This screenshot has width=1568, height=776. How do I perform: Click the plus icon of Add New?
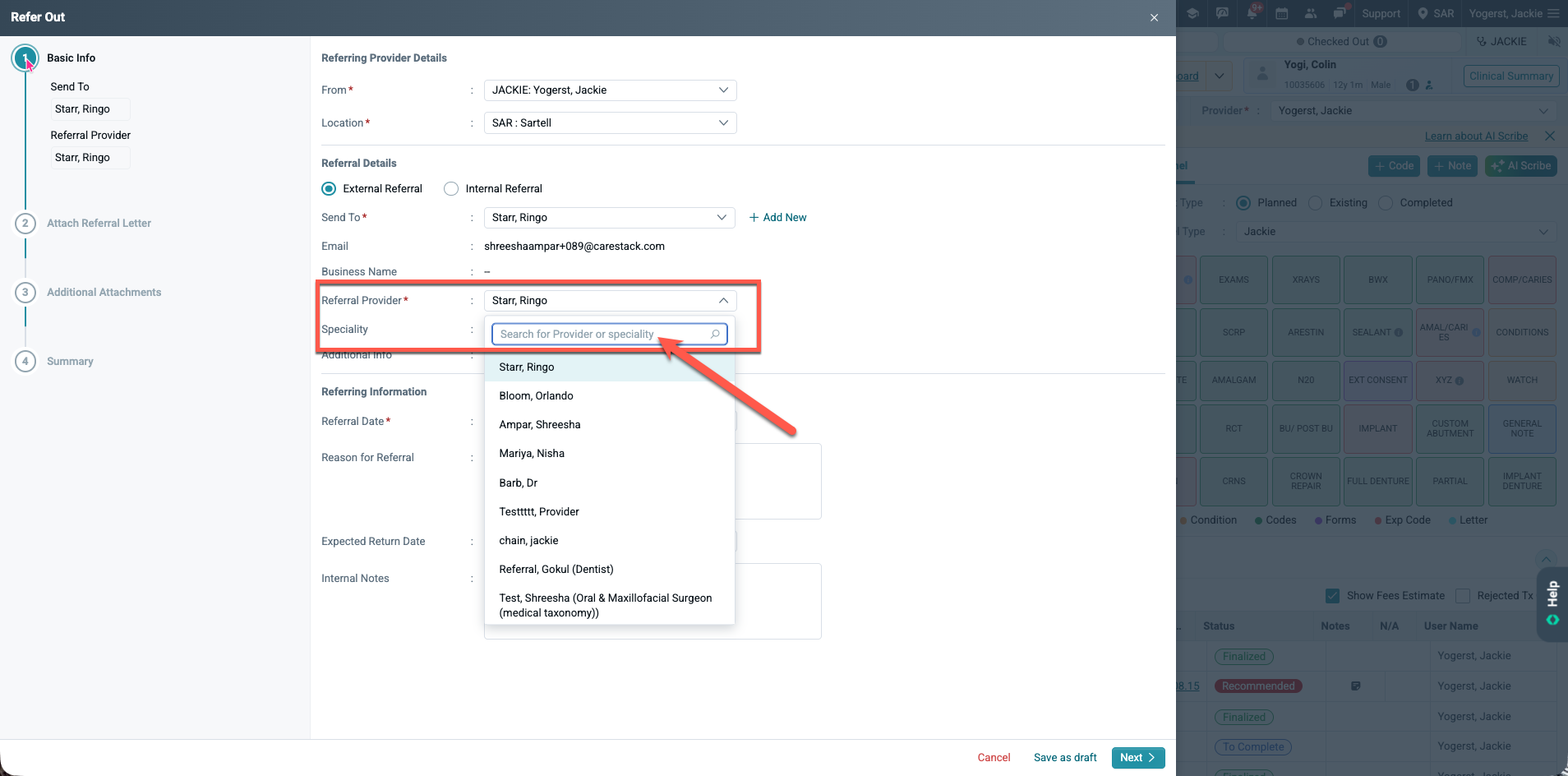click(x=754, y=217)
